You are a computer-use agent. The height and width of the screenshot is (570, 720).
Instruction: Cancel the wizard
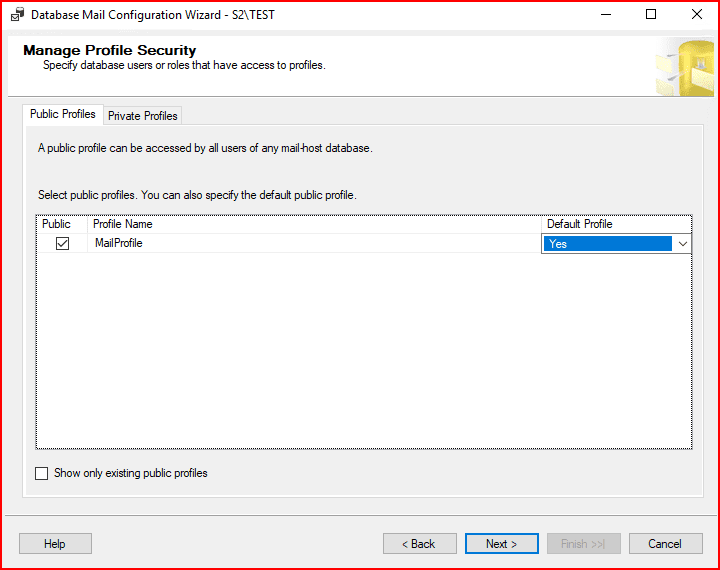(665, 543)
